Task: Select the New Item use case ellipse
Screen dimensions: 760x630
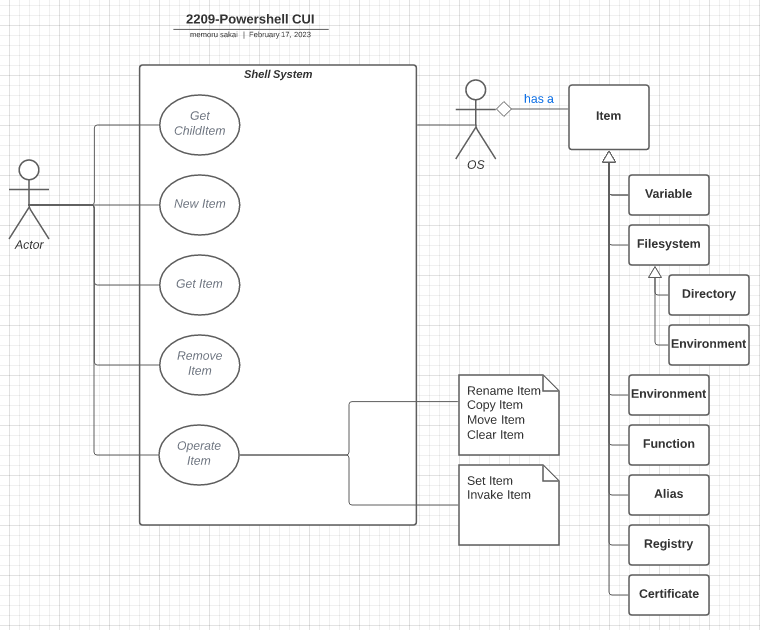Action: [200, 205]
